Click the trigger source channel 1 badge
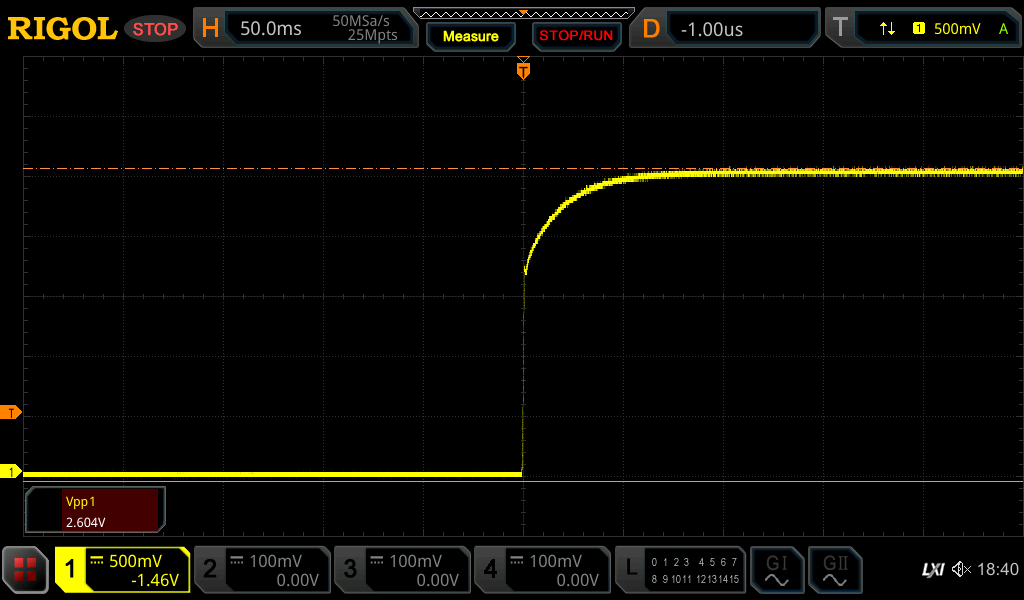This screenshot has width=1024, height=600. click(x=918, y=28)
